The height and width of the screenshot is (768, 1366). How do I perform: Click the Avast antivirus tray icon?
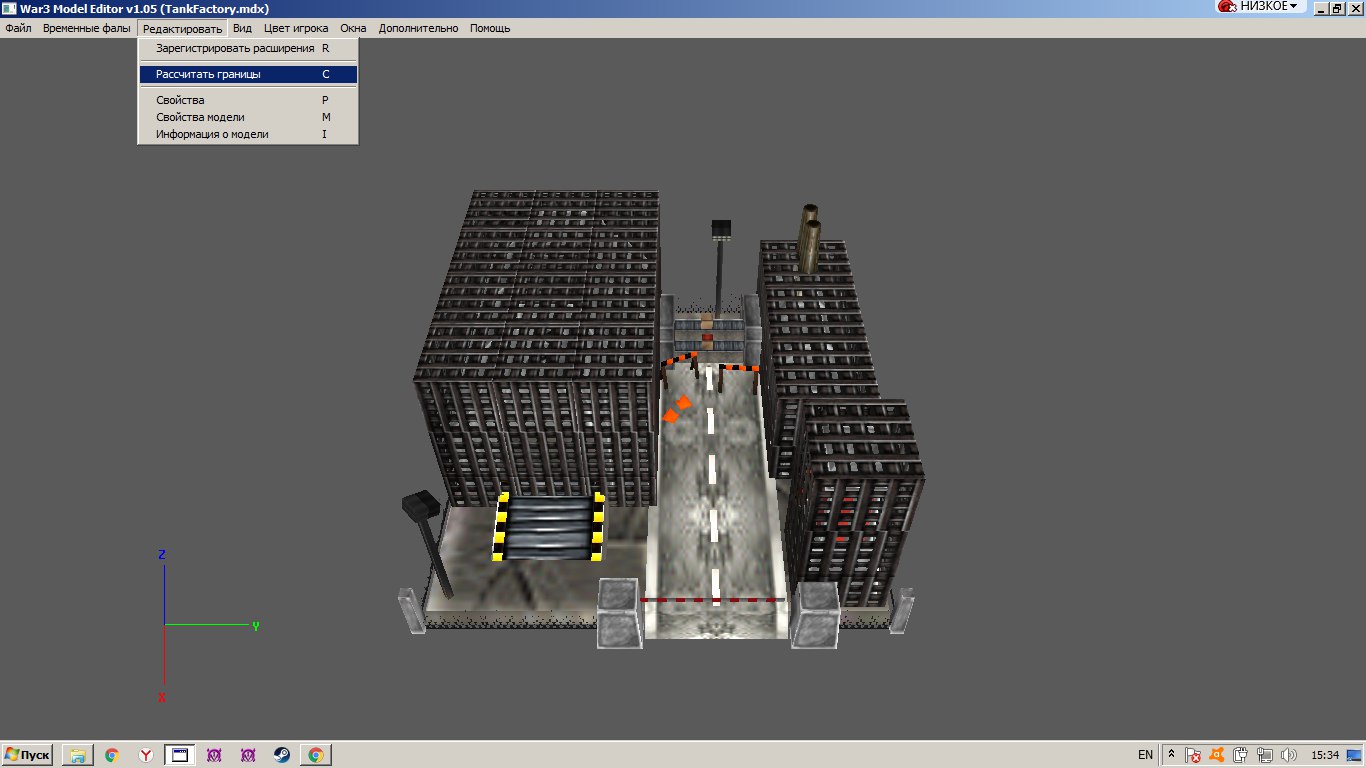point(1217,755)
